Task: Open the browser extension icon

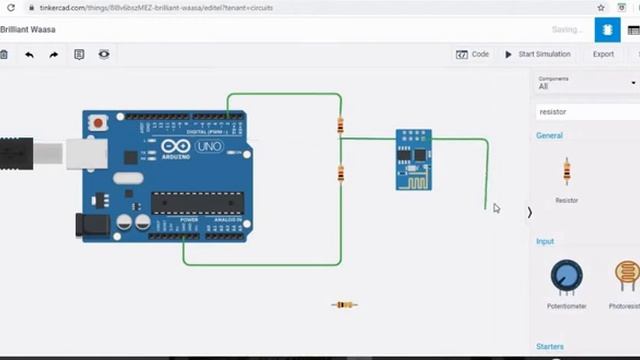Action: 621,7
